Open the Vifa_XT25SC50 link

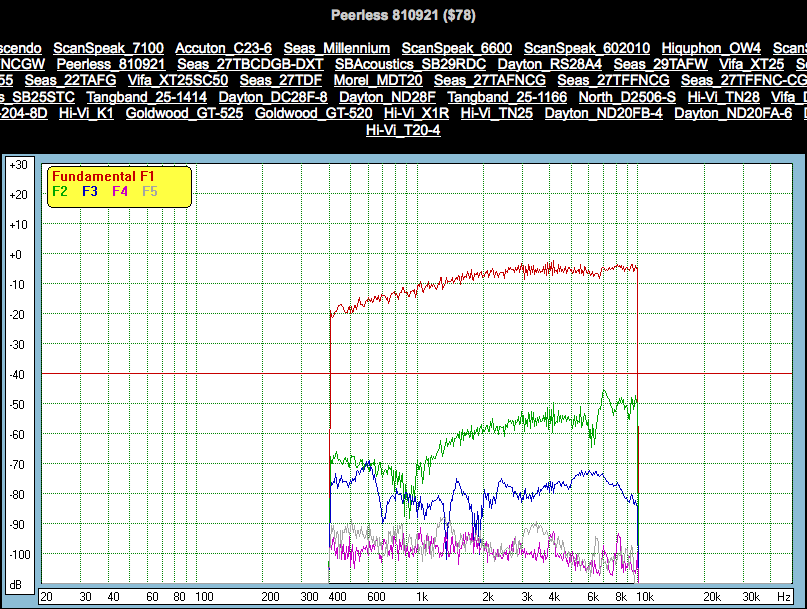point(178,81)
